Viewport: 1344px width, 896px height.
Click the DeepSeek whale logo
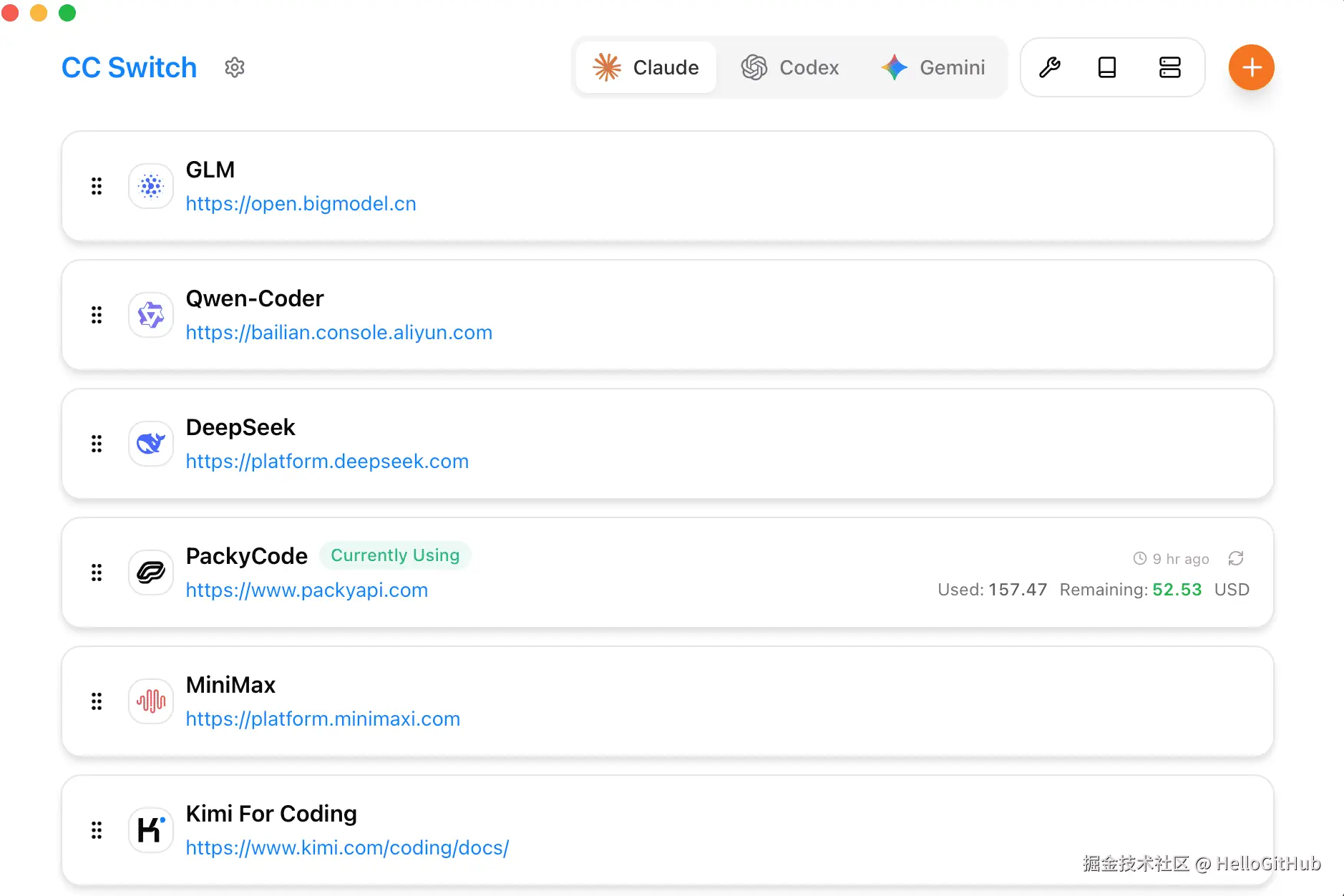point(151,444)
